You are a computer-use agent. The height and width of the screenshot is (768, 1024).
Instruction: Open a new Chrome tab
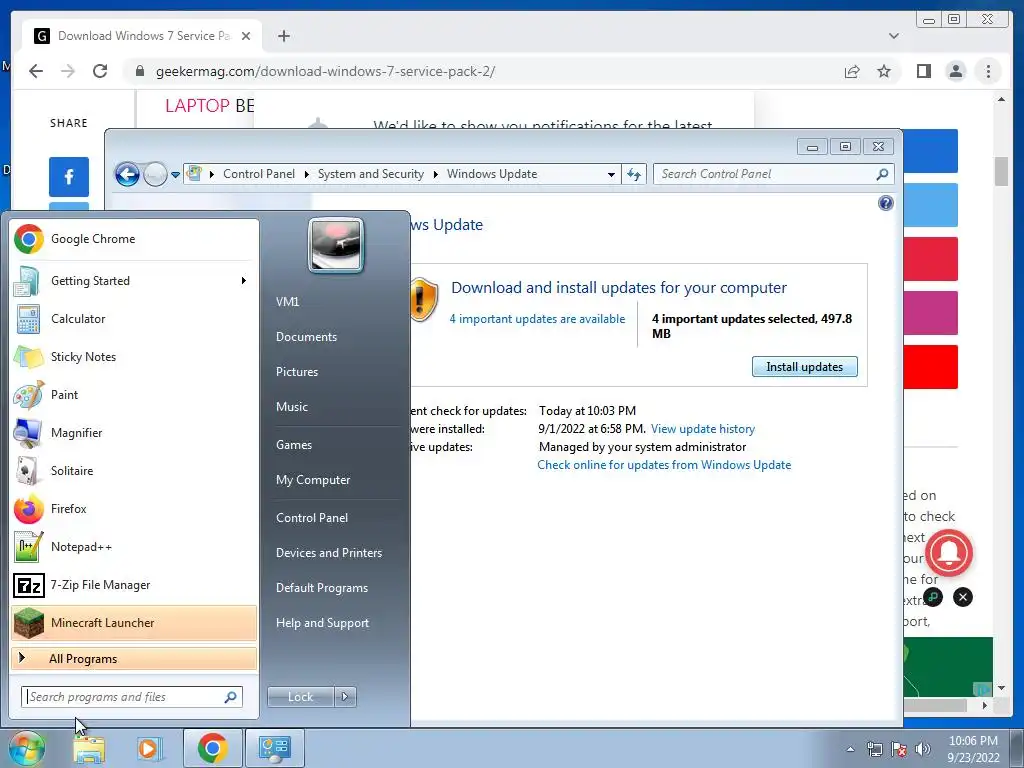pyautogui.click(x=283, y=36)
